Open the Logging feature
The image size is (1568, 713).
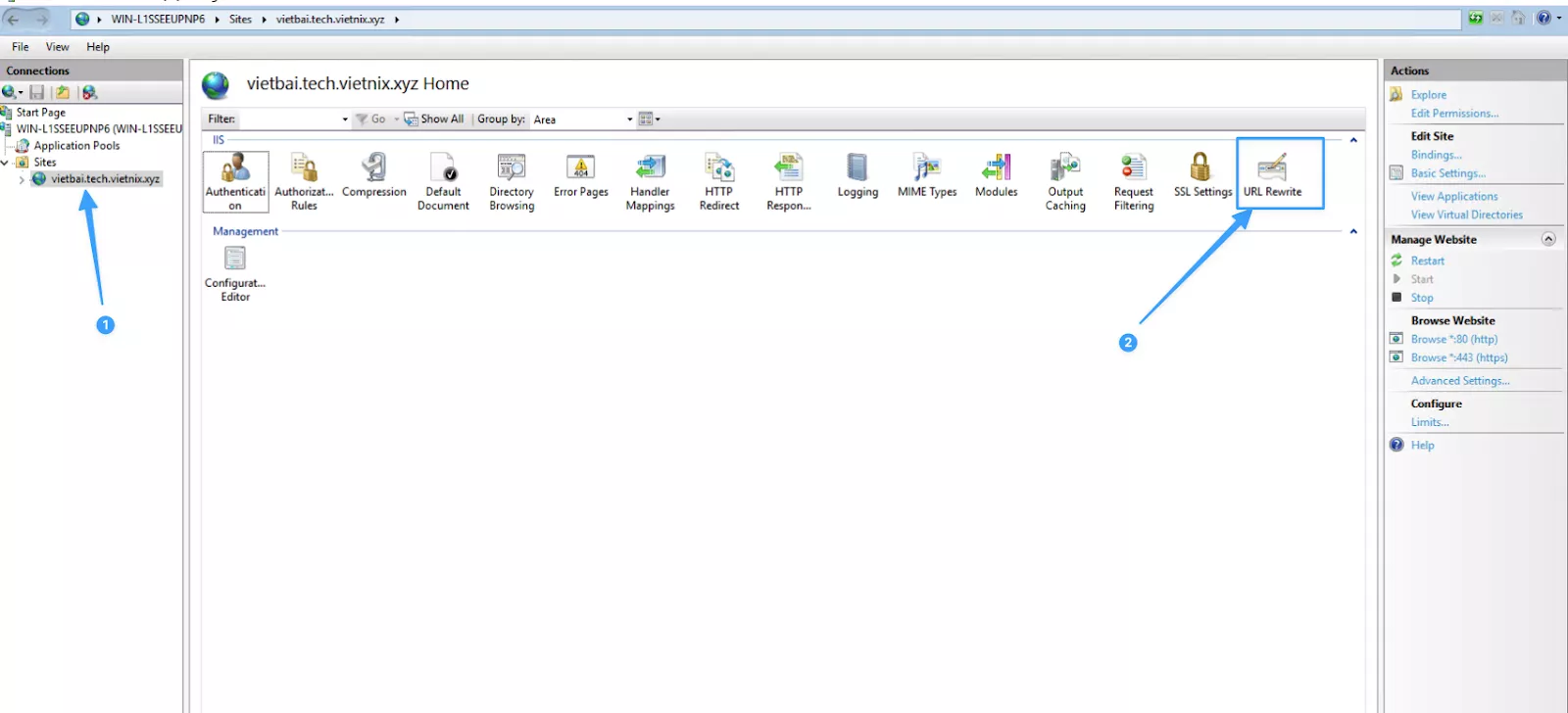857,175
